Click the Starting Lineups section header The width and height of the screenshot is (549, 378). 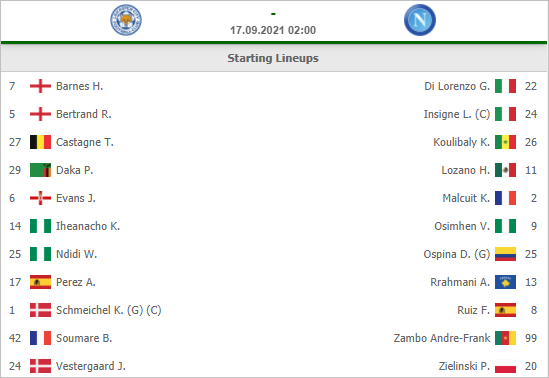click(273, 58)
